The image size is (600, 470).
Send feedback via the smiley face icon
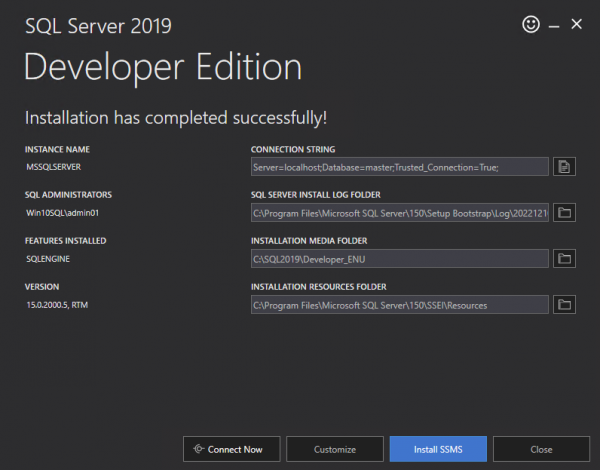pyautogui.click(x=531, y=24)
